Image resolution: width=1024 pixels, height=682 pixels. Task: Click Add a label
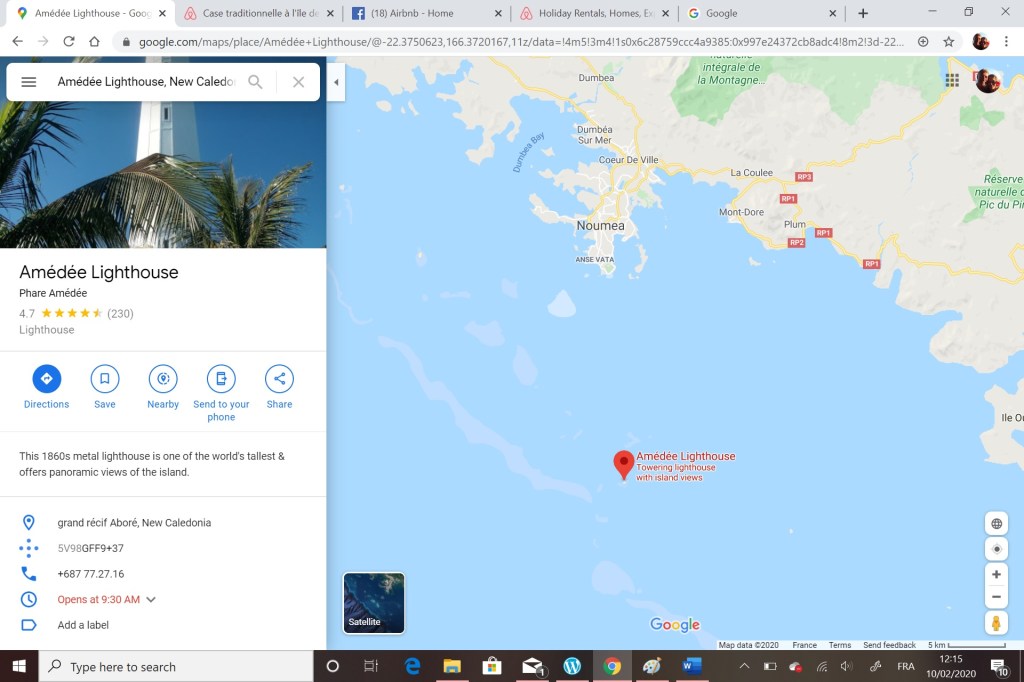tap(83, 625)
